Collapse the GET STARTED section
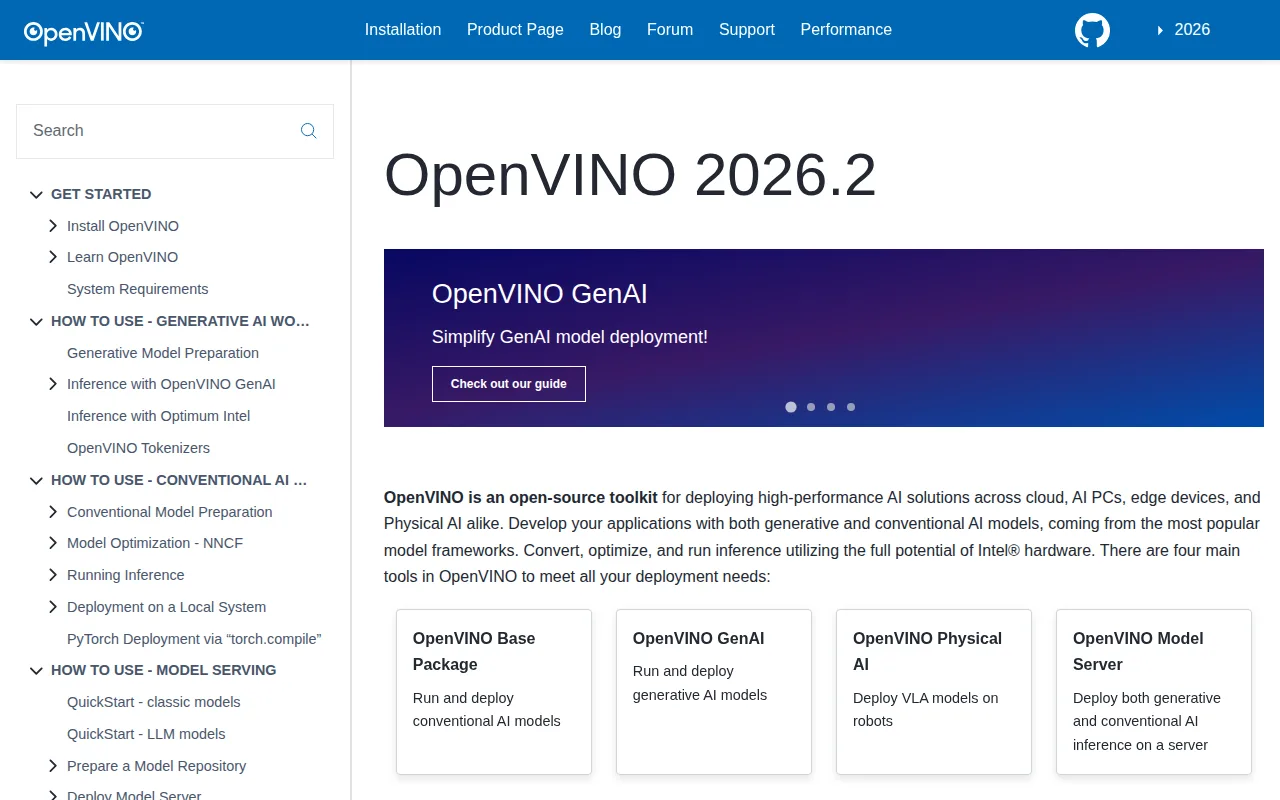Viewport: 1280px width, 800px height. click(37, 195)
